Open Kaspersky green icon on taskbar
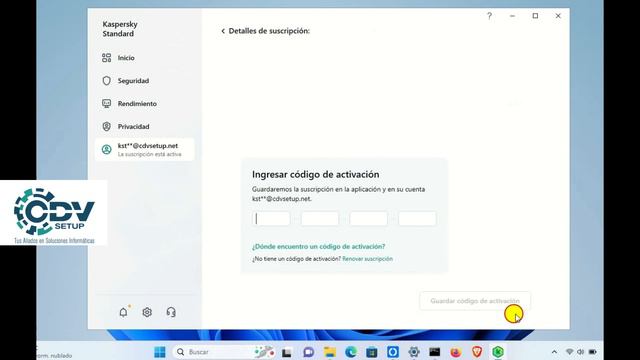This screenshot has width=640, height=360. click(x=498, y=352)
